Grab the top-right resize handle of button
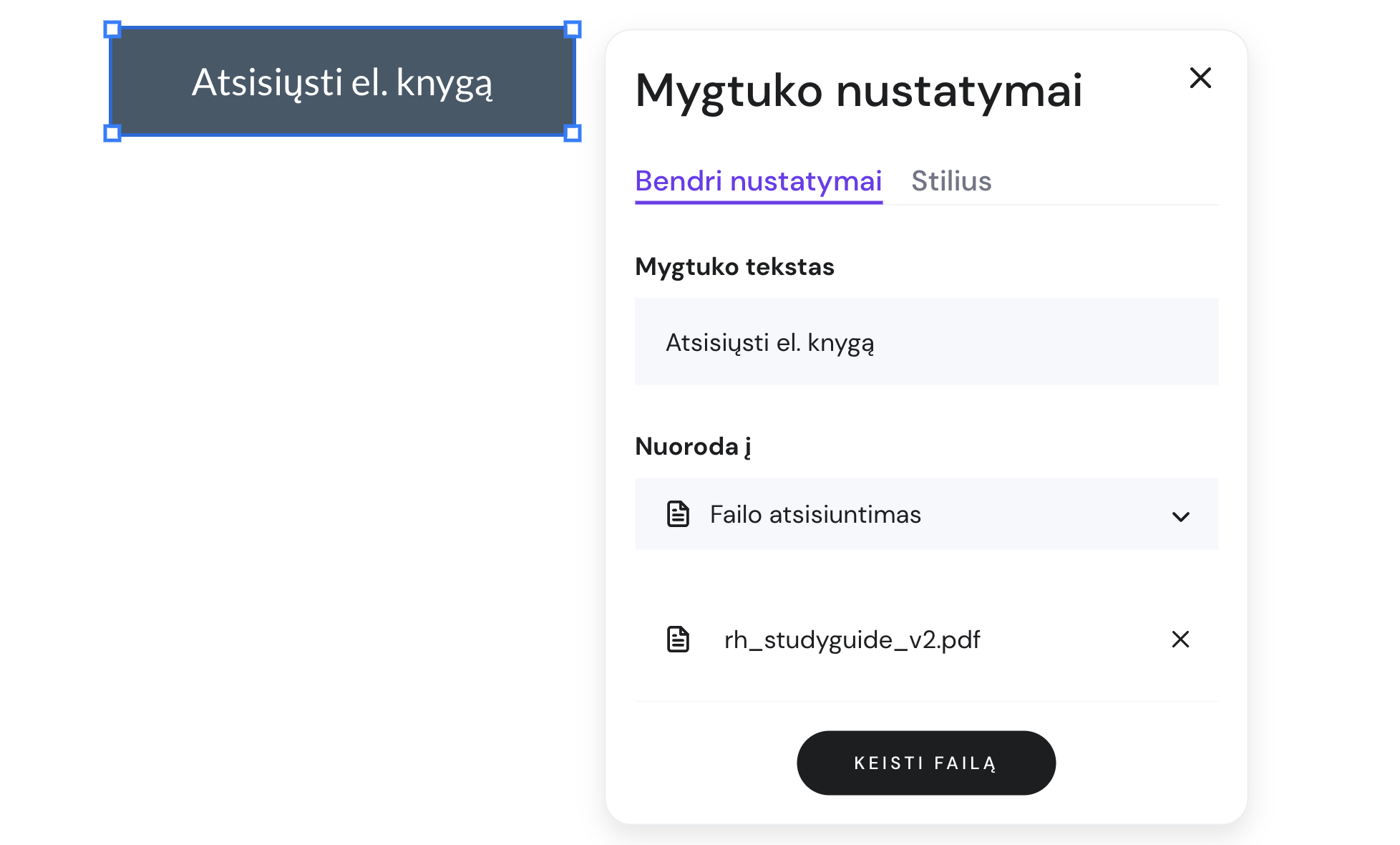 572,29
